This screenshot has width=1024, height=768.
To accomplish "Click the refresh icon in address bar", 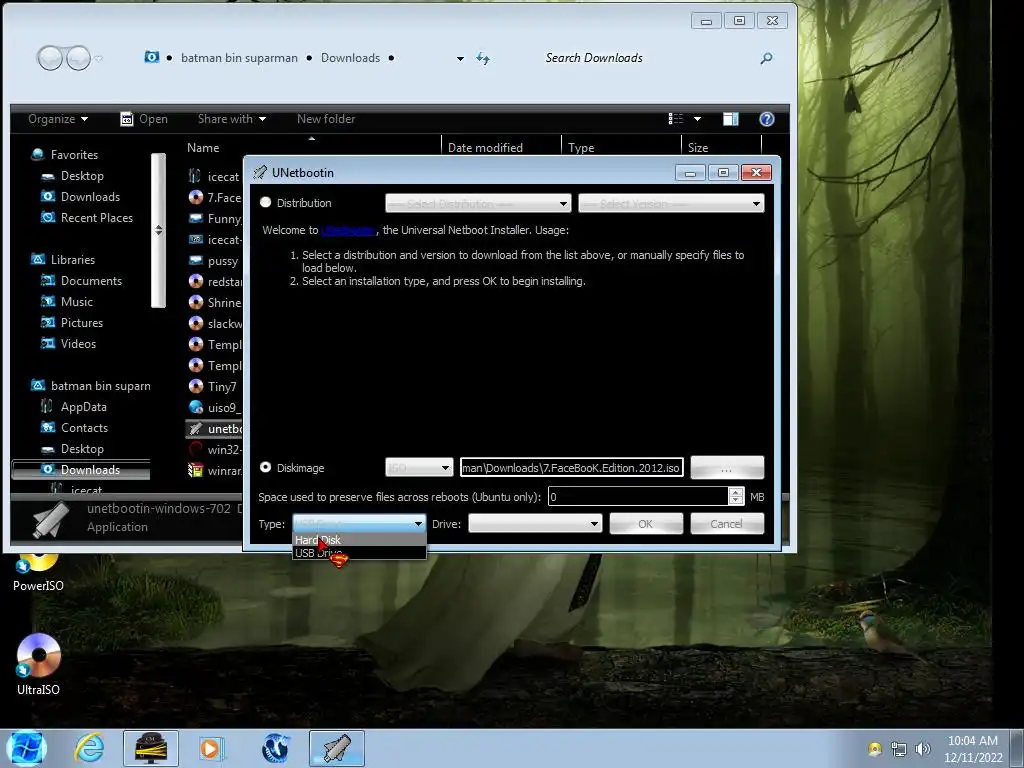I will 483,58.
